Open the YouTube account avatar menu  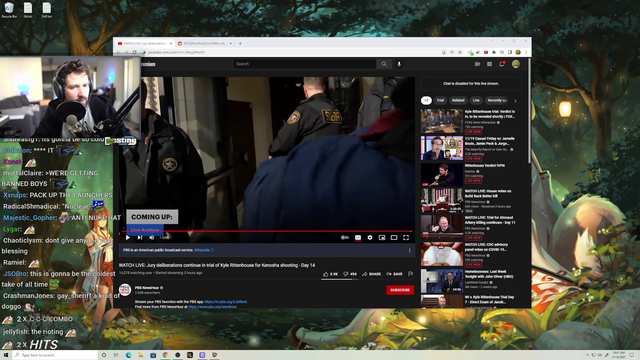coord(516,64)
